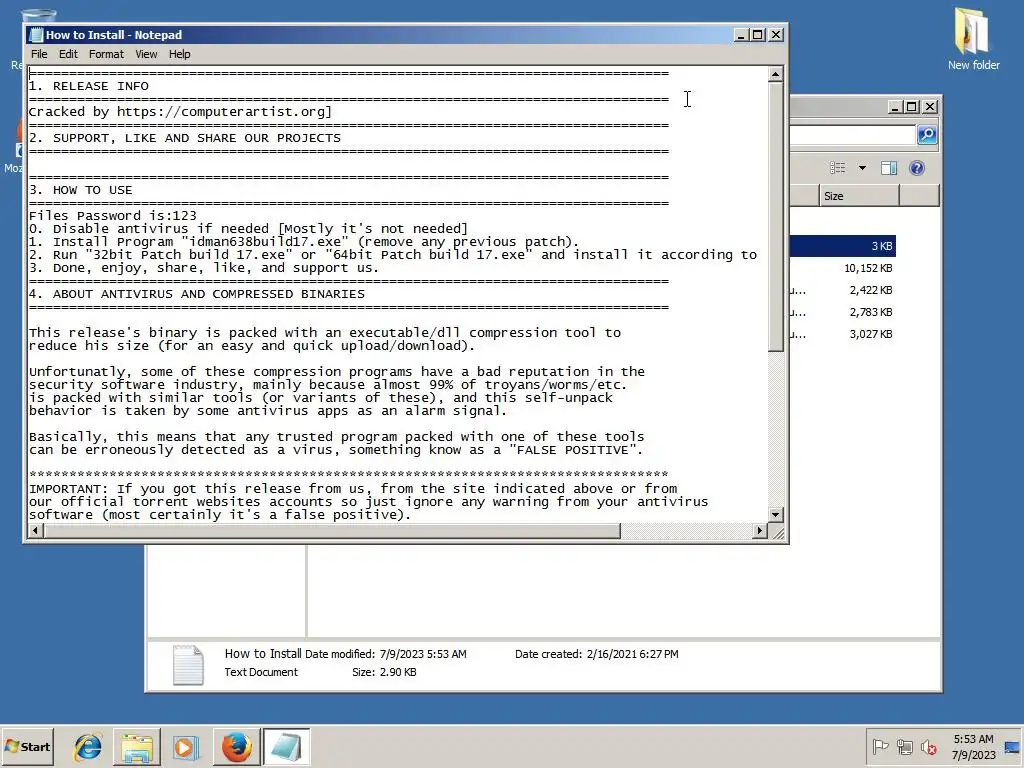Image resolution: width=1024 pixels, height=768 pixels.
Task: Open Windows Explorer from taskbar
Action: [x=136, y=747]
